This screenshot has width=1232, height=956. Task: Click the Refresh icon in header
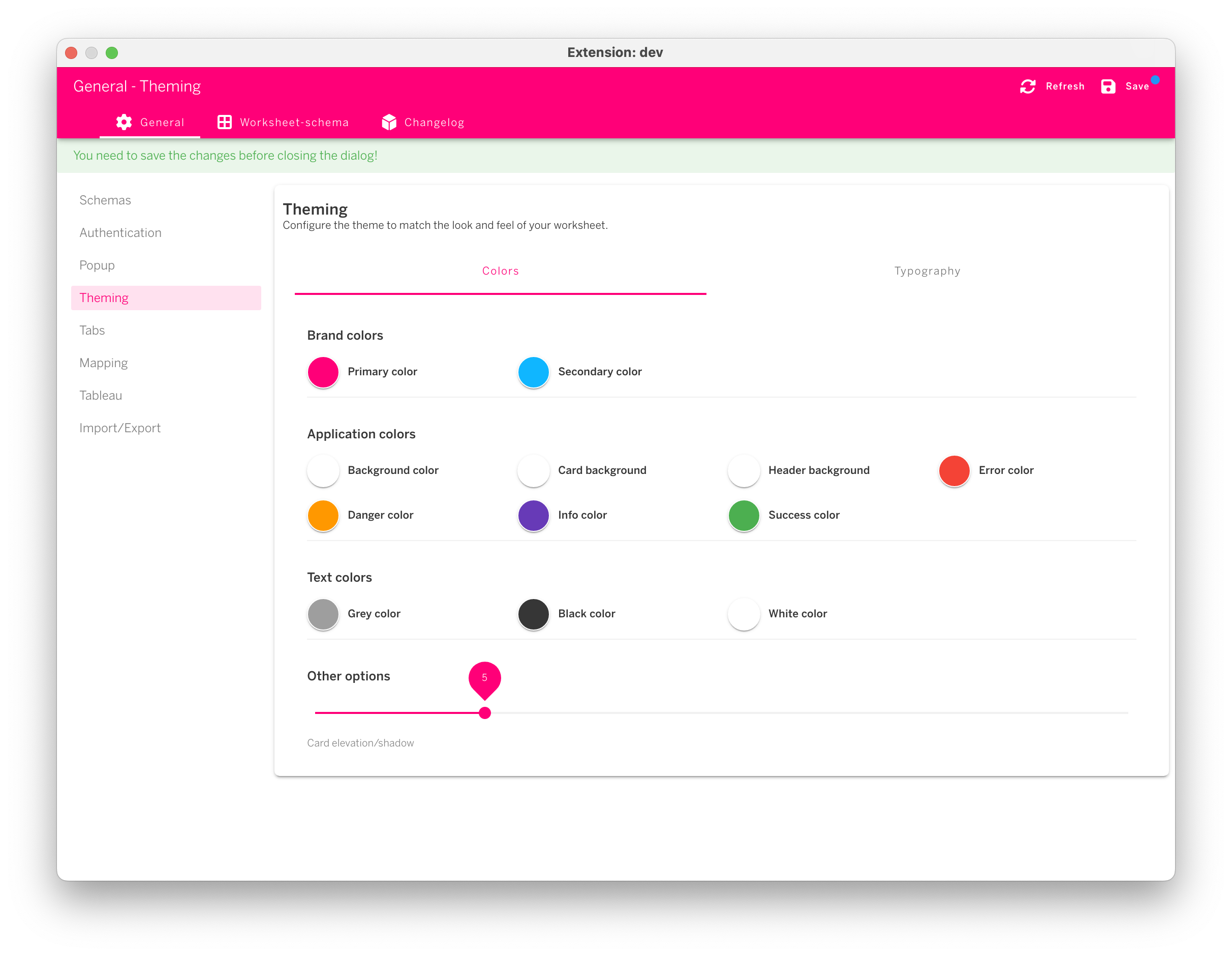[1027, 86]
